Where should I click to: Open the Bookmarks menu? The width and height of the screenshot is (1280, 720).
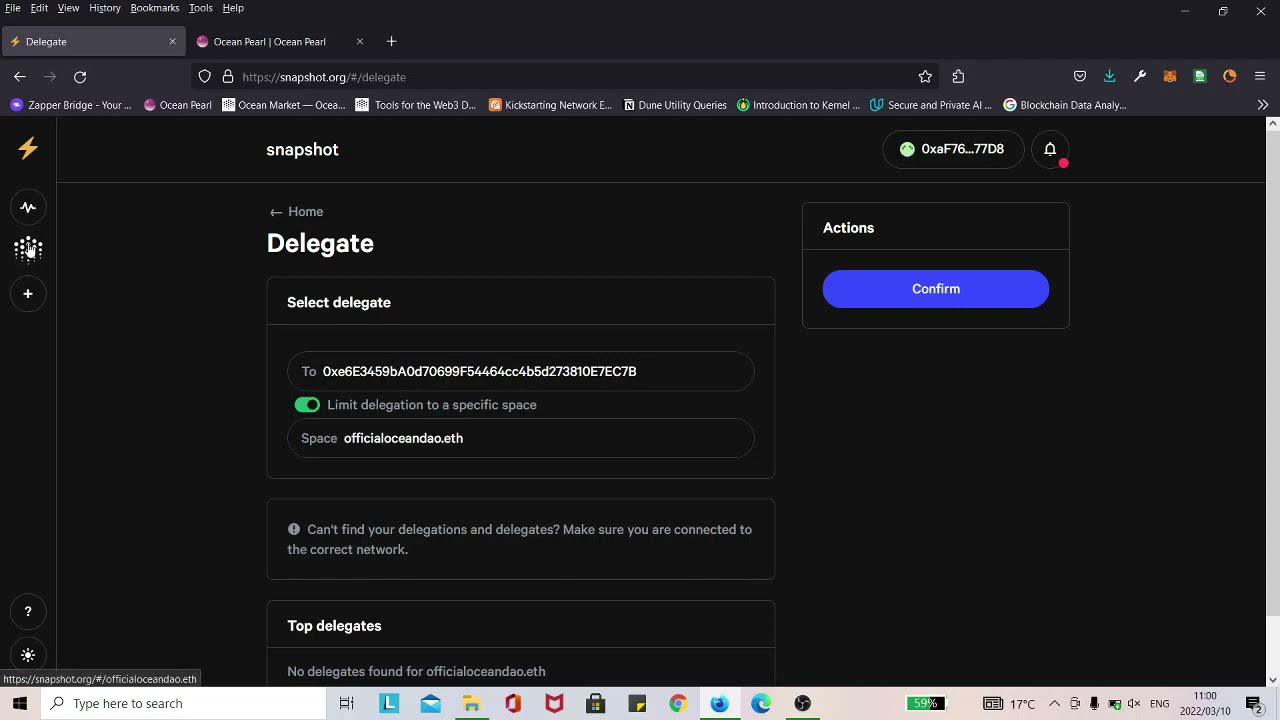click(155, 8)
